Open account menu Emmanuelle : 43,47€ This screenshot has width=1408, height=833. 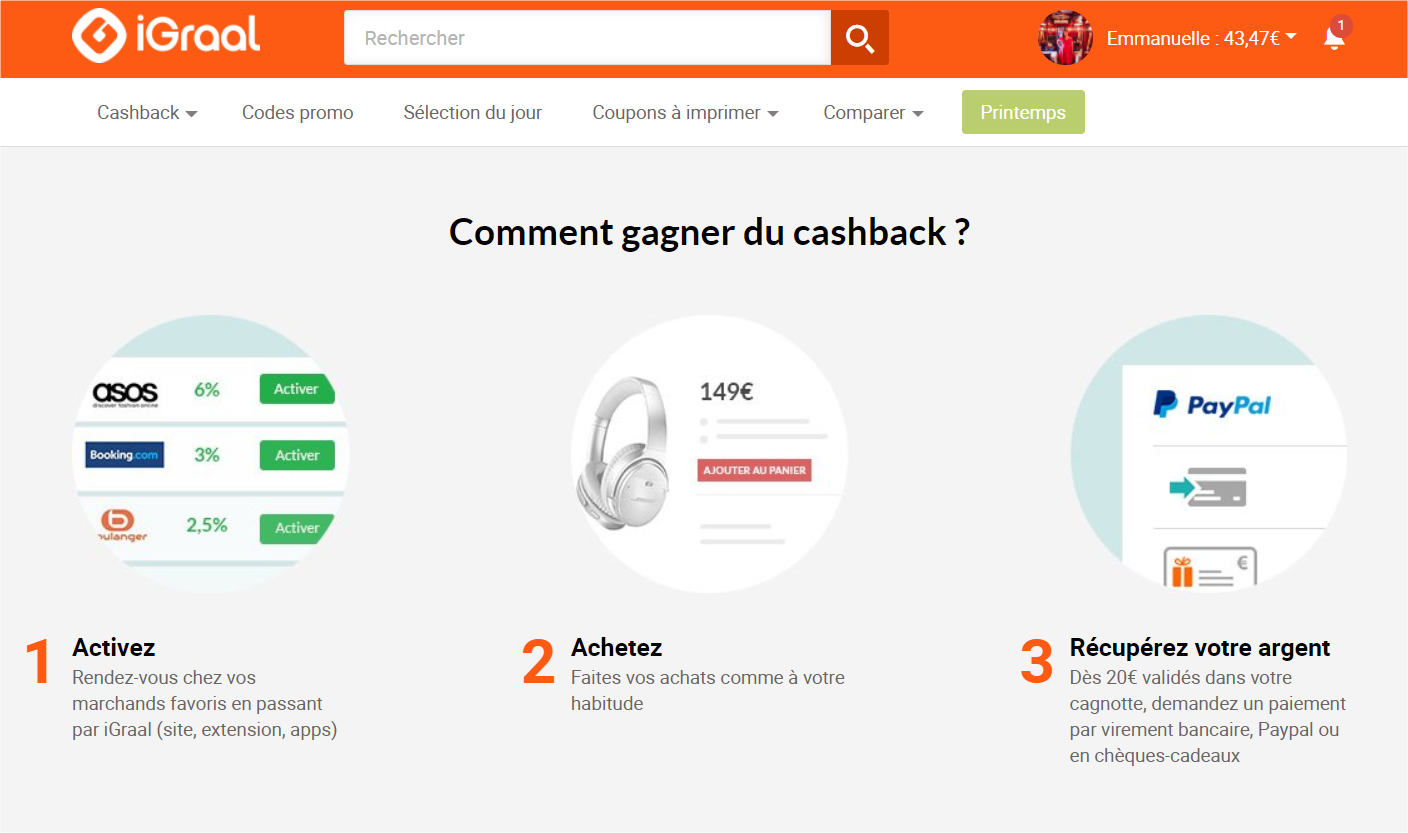point(1201,38)
